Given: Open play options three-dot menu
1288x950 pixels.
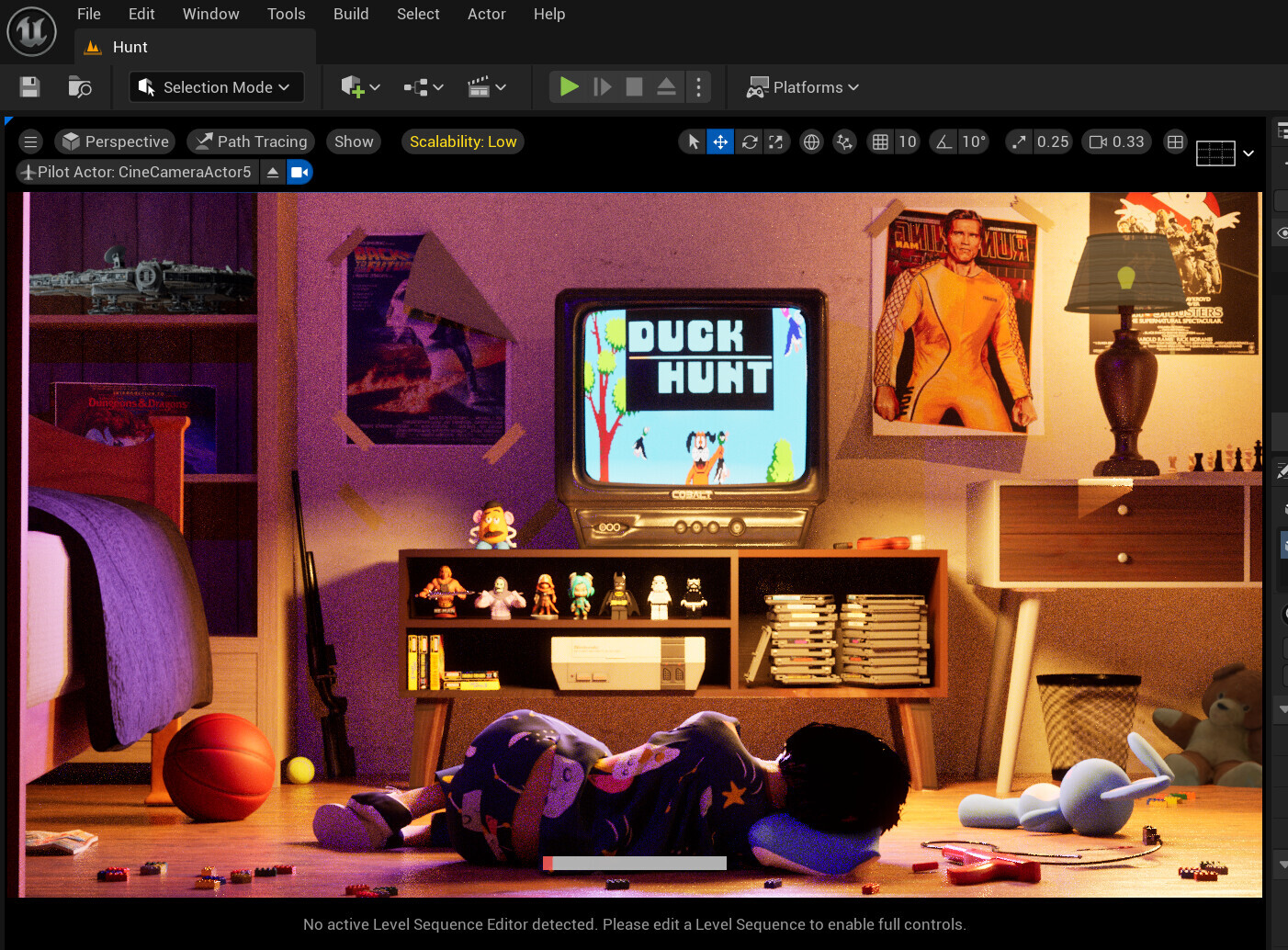Looking at the screenshot, I should click(698, 87).
